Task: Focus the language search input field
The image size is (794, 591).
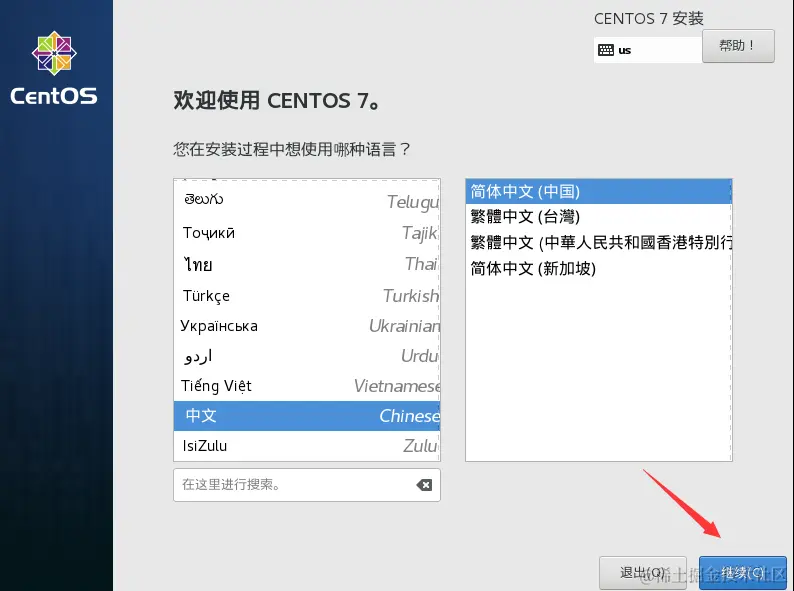Action: pos(307,485)
